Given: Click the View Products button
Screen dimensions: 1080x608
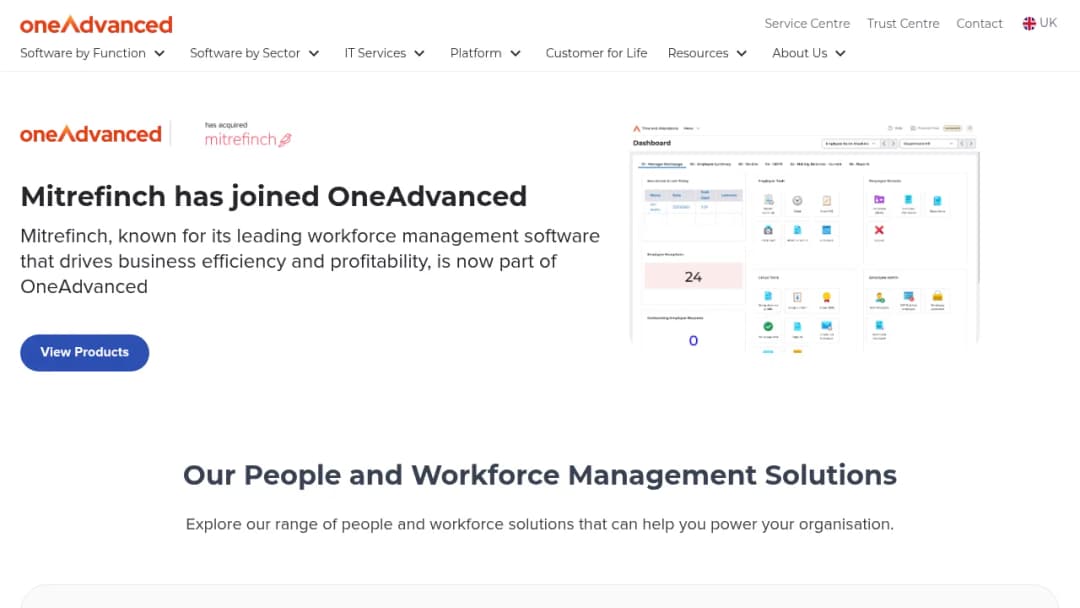Looking at the screenshot, I should (x=85, y=353).
